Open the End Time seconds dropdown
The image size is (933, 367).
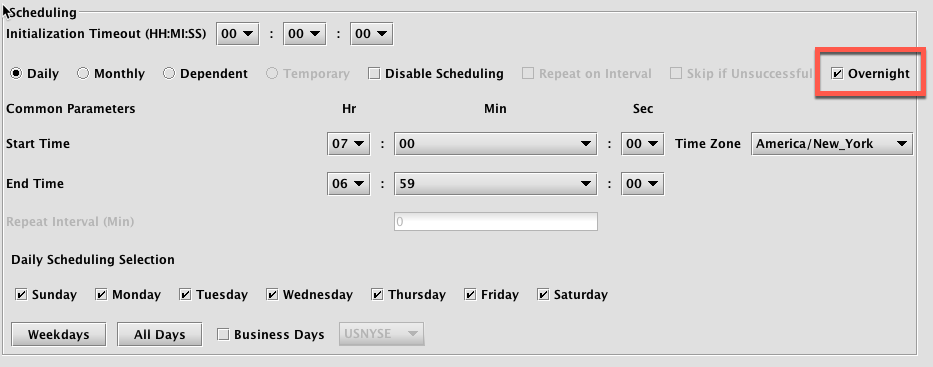[642, 184]
